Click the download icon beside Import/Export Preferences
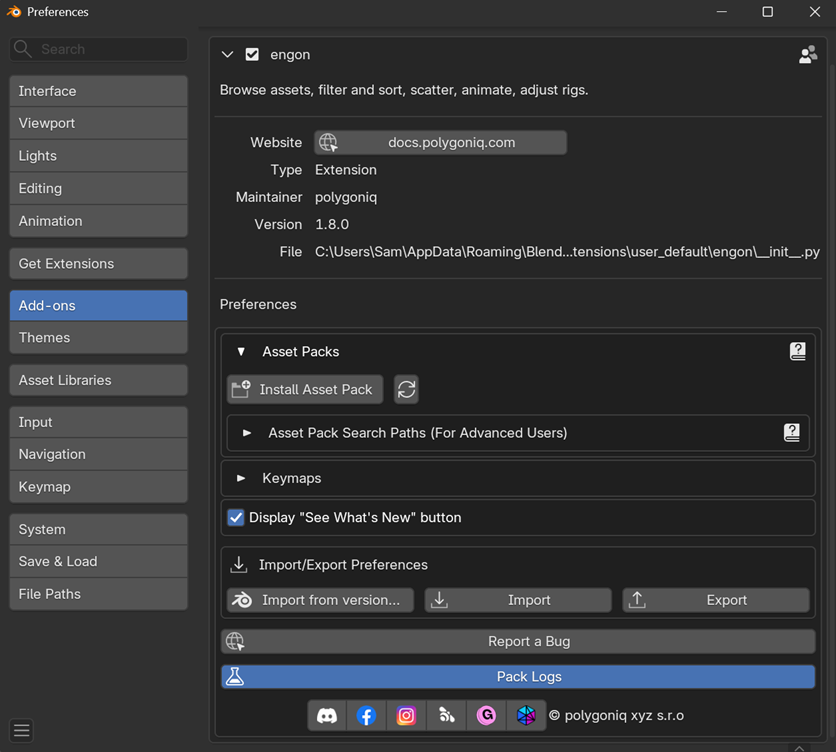 pyautogui.click(x=238, y=564)
